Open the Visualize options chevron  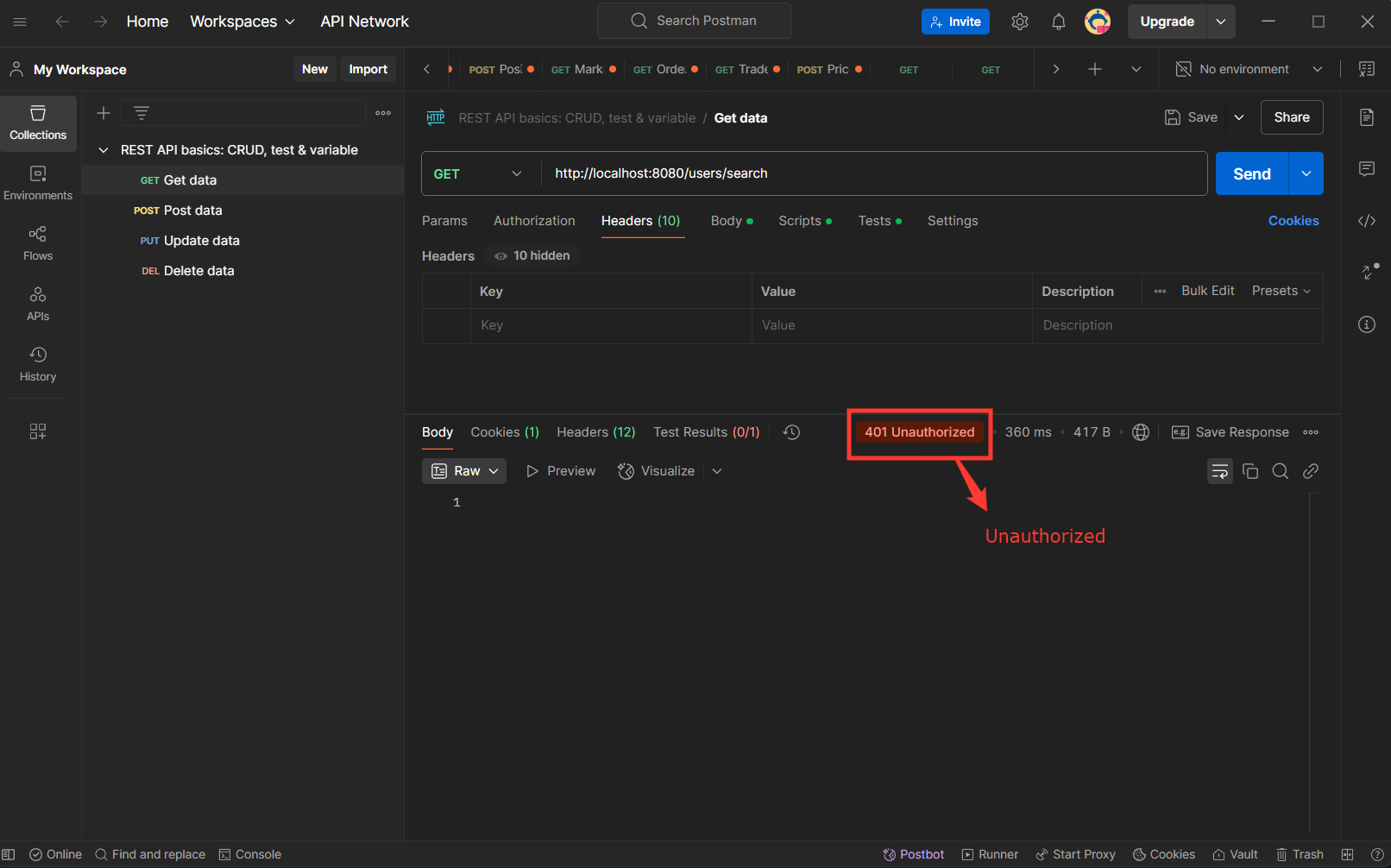tap(717, 471)
